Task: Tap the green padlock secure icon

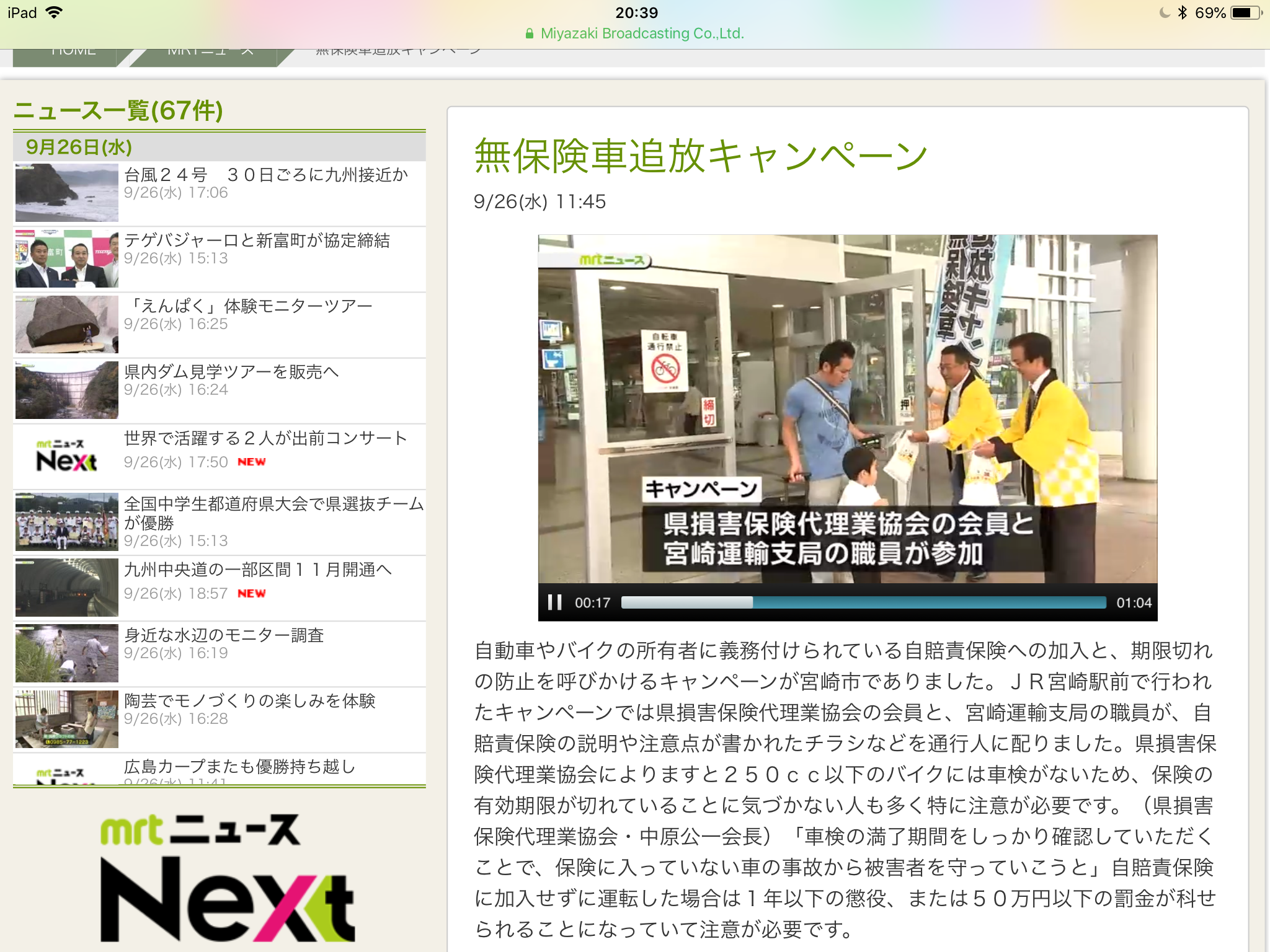Action: [529, 33]
